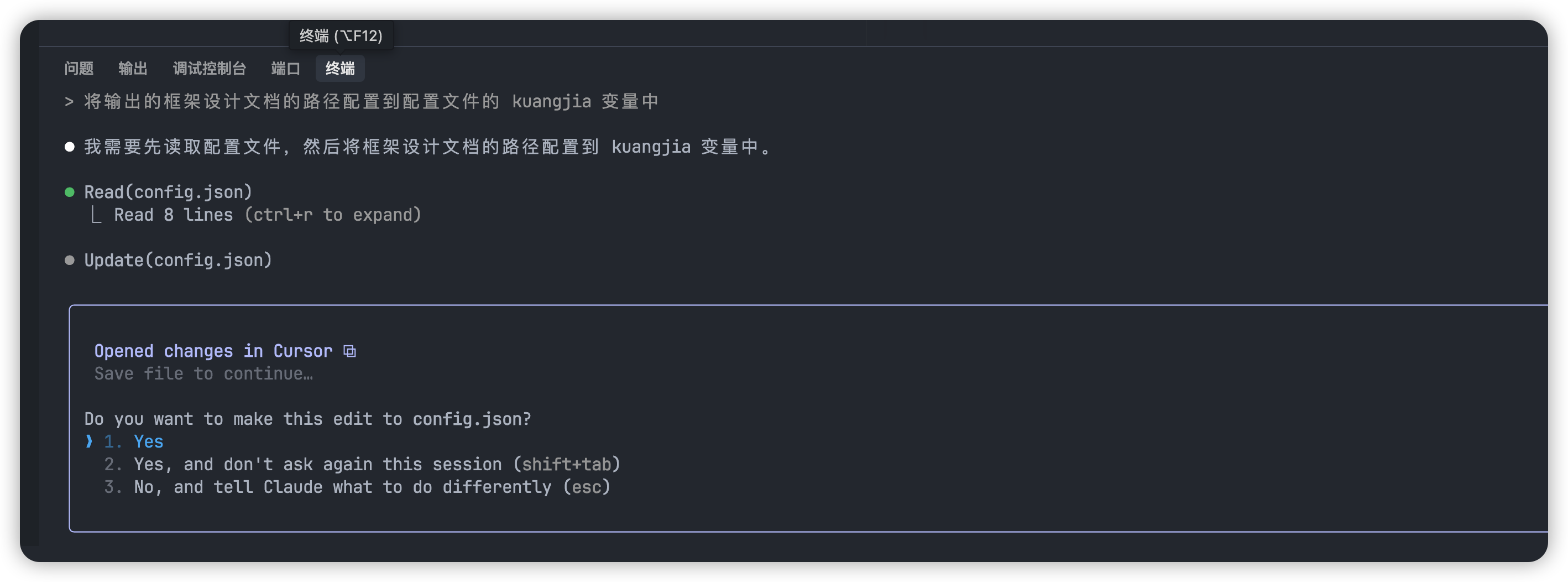Select option 1 "Yes"

click(149, 441)
